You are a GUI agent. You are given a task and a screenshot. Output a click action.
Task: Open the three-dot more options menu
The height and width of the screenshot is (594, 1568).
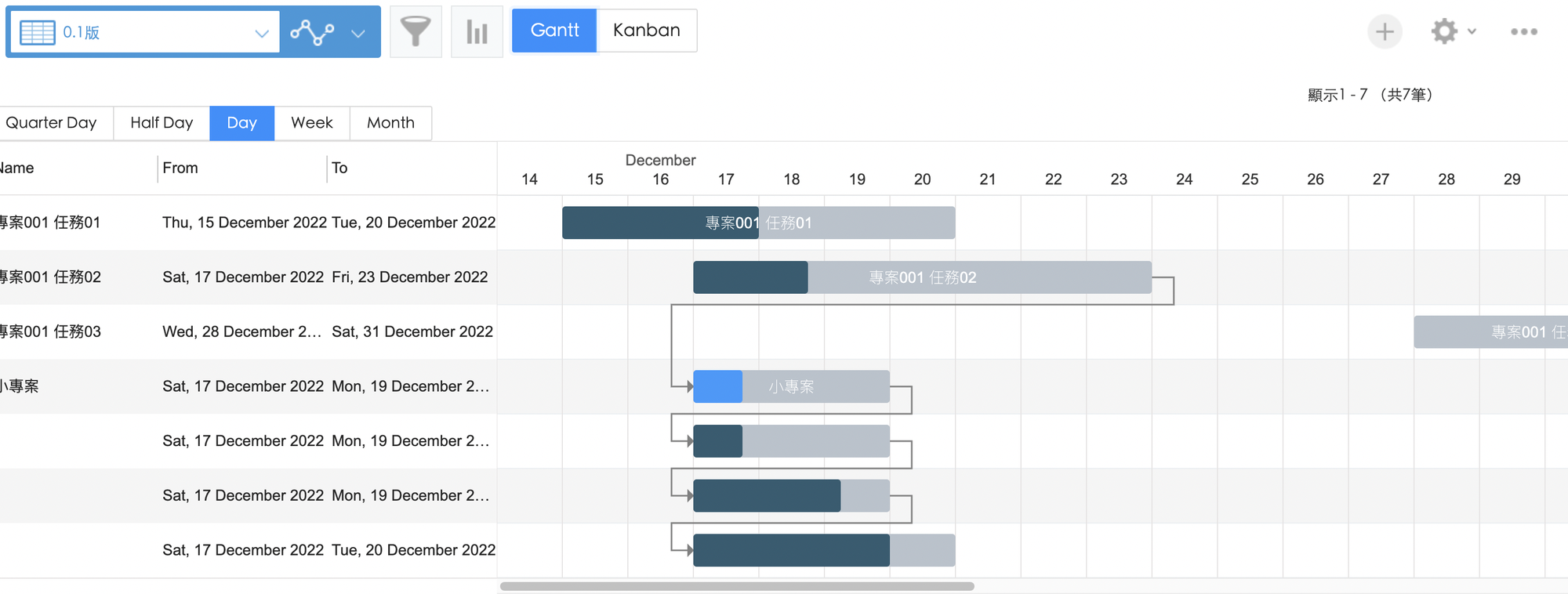coord(1523,31)
